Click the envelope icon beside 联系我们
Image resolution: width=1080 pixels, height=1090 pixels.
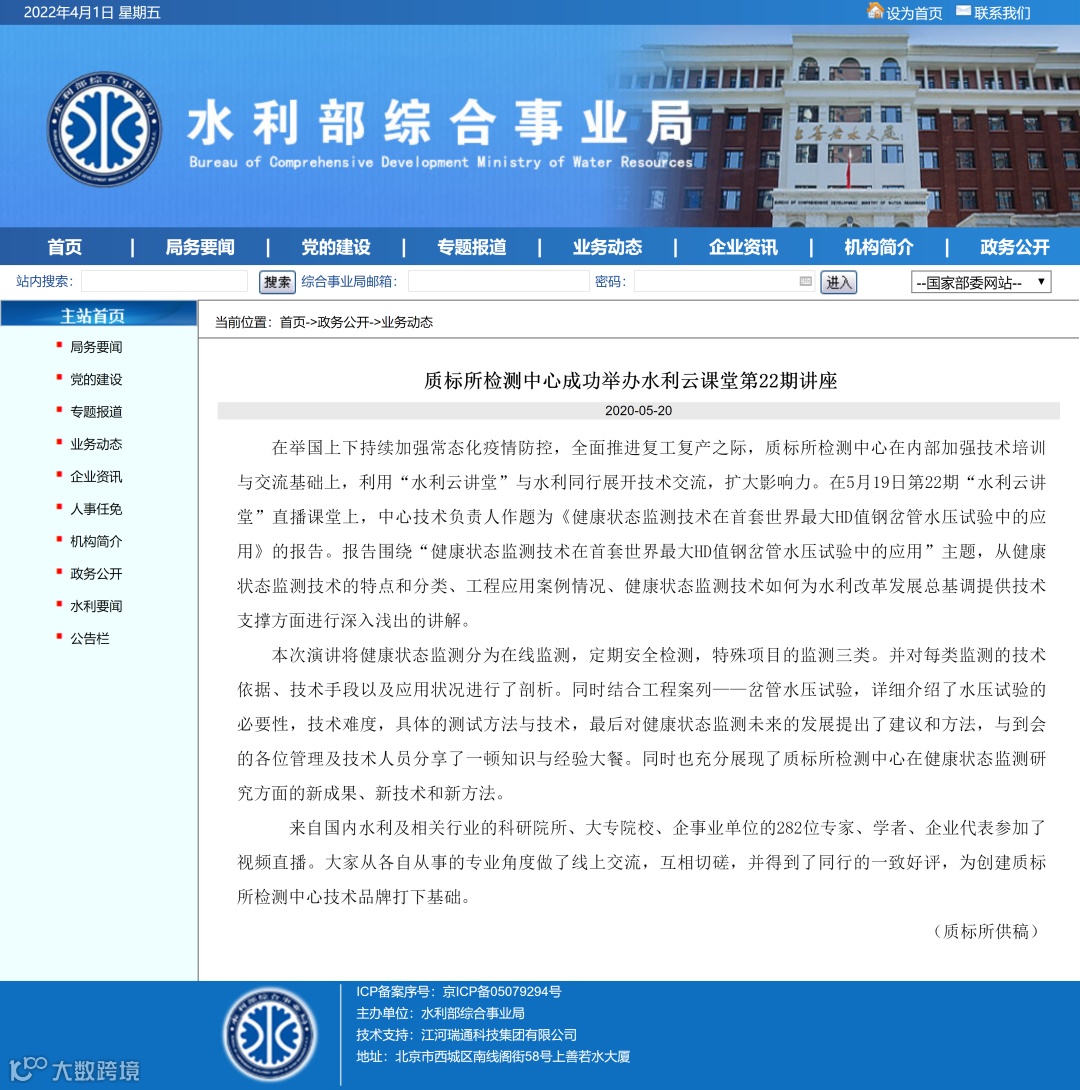pyautogui.click(x=963, y=10)
